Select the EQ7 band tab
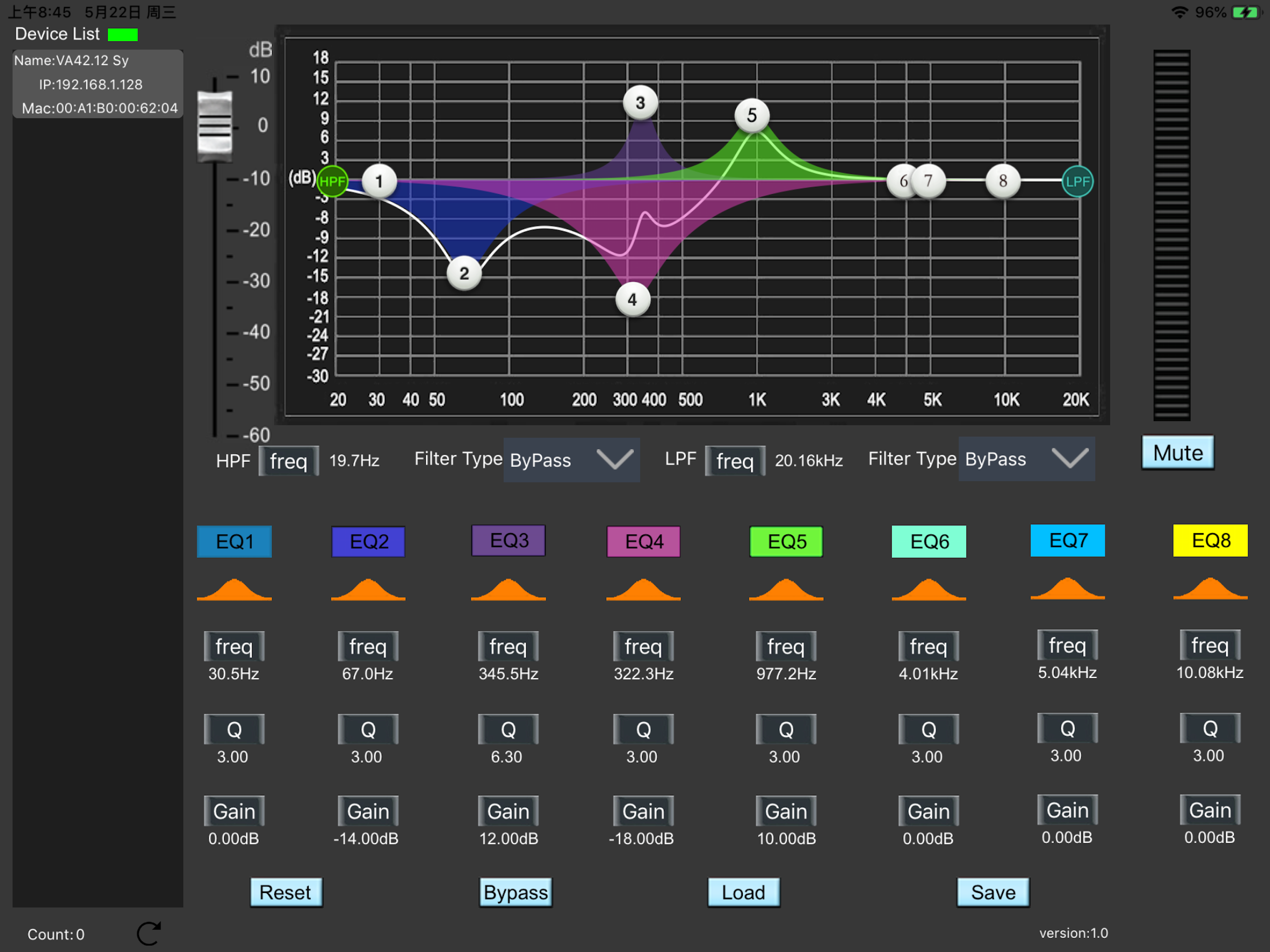Image resolution: width=1270 pixels, height=952 pixels. point(1067,540)
